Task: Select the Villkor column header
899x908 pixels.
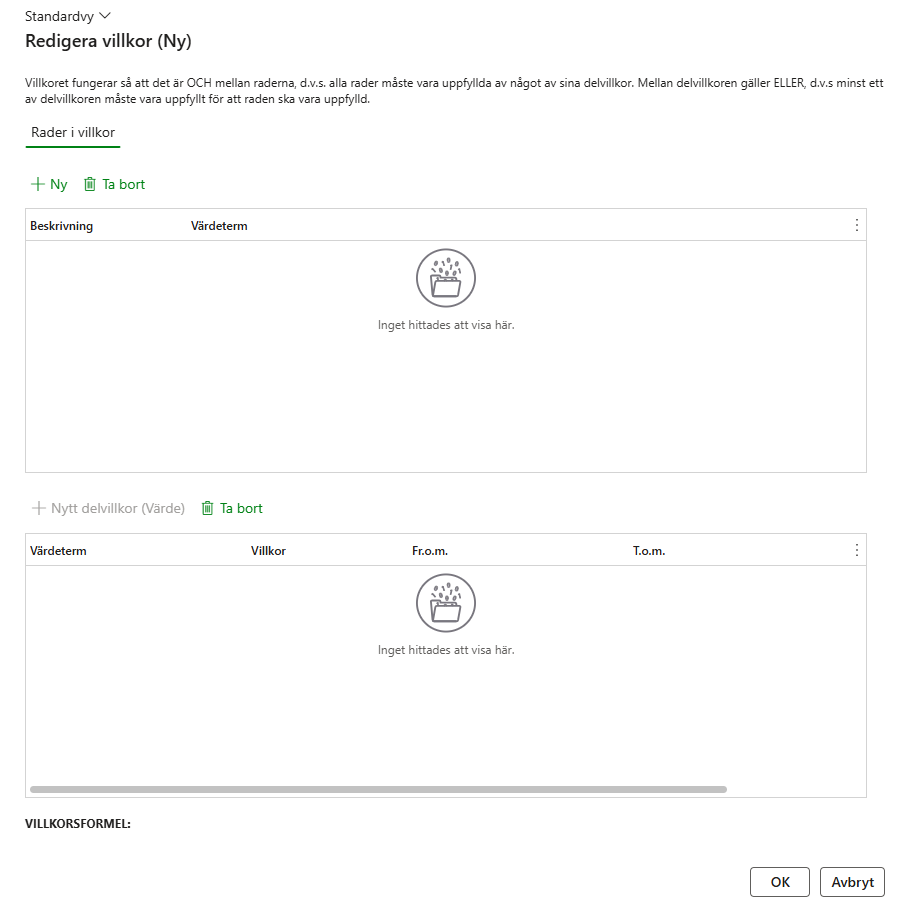Action: point(268,551)
